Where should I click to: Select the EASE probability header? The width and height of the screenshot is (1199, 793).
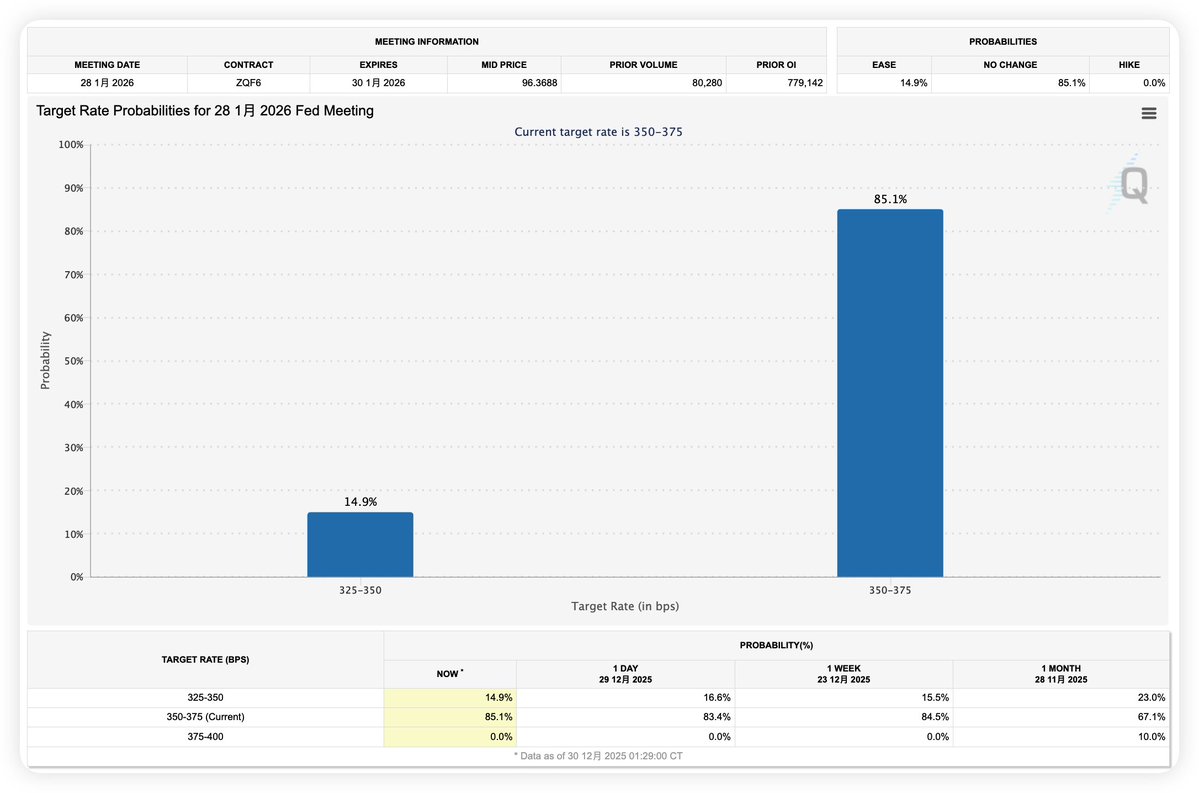point(884,65)
